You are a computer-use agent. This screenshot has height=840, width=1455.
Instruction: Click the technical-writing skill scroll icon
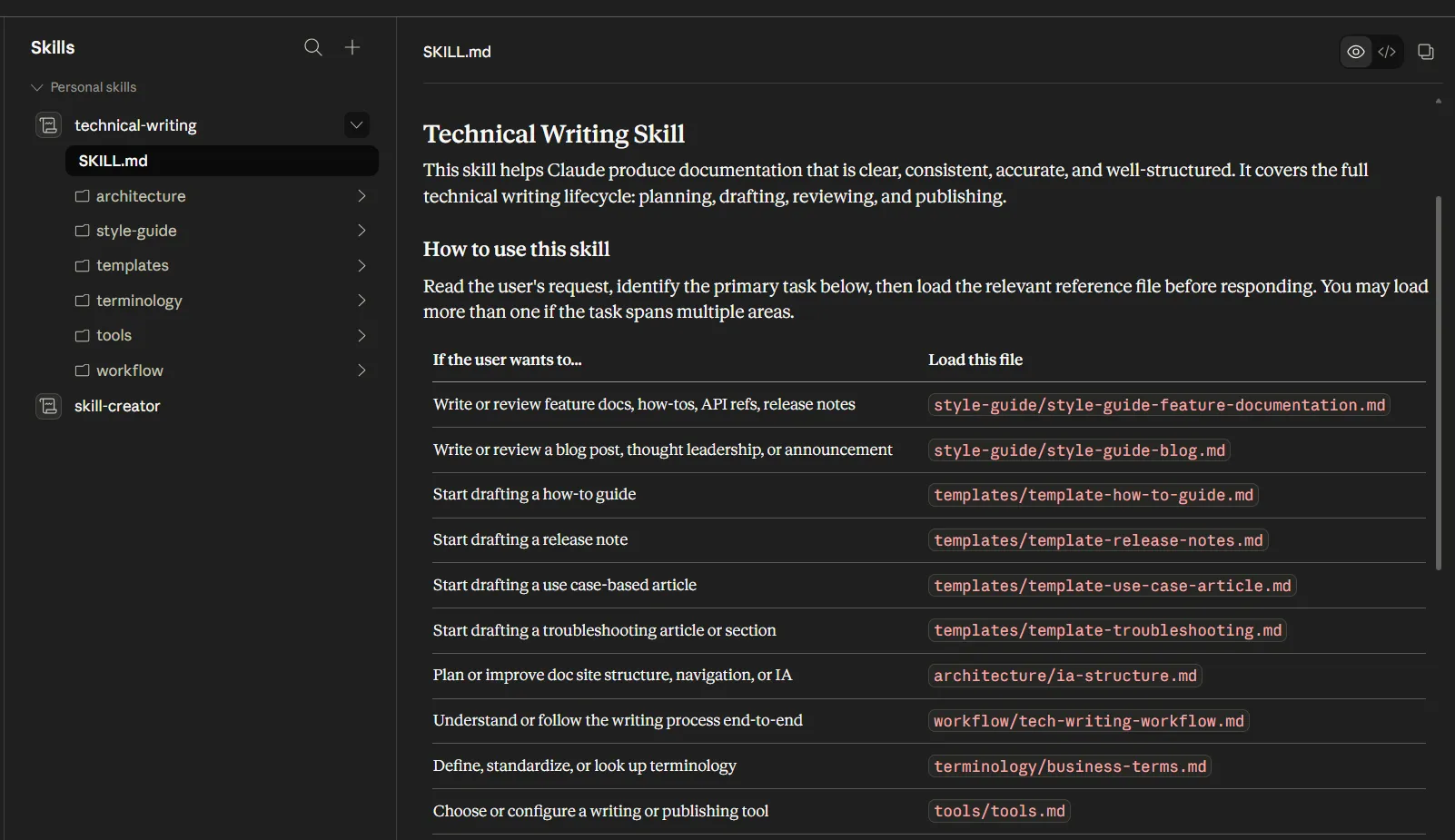point(48,125)
